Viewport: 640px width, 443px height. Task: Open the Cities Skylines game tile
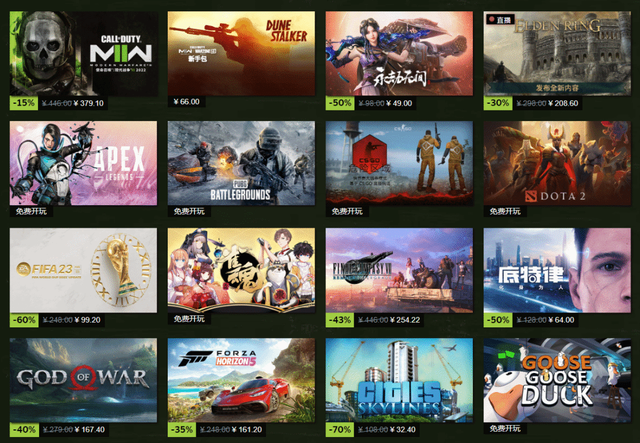[x=399, y=380]
